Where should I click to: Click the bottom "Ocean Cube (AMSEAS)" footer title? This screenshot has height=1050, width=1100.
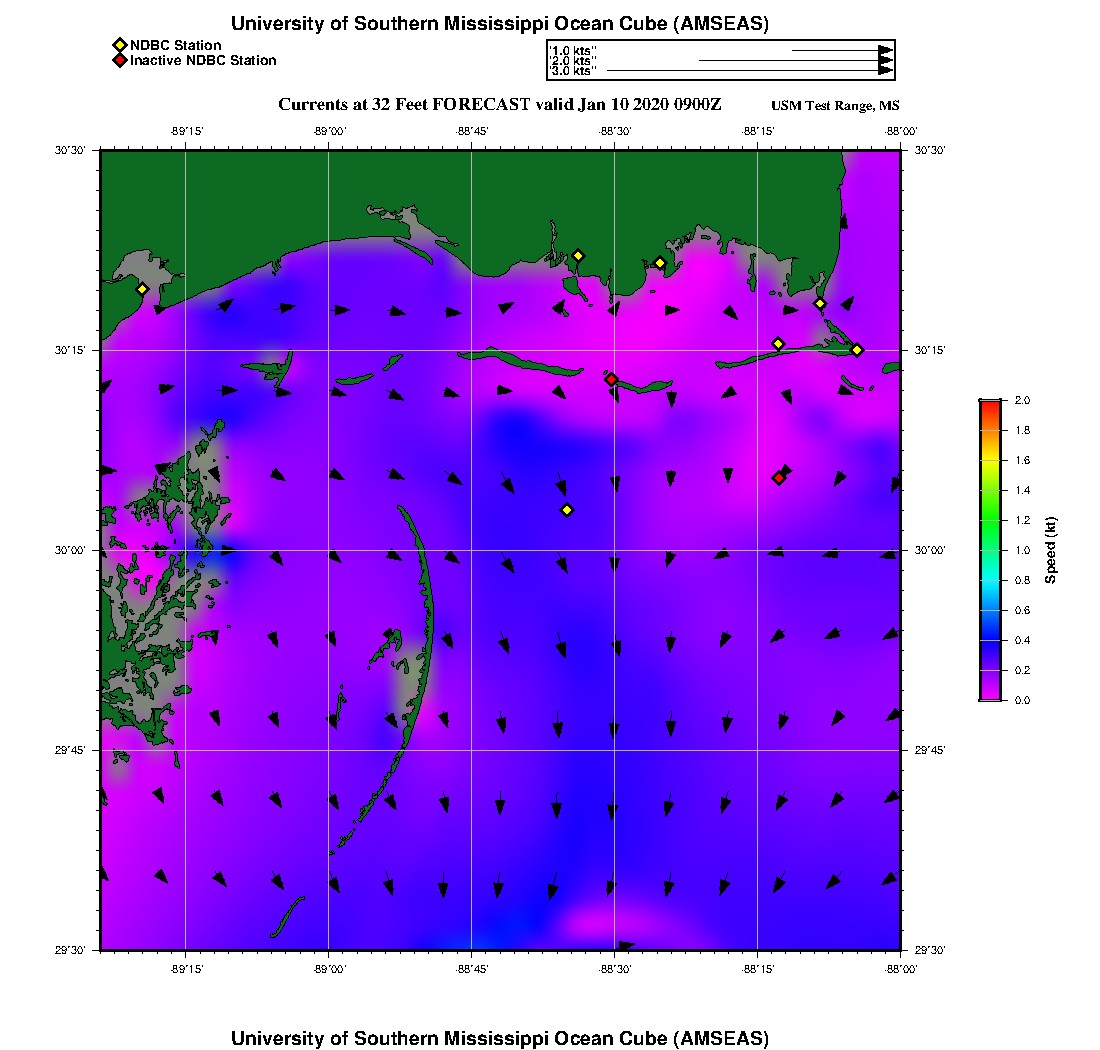point(499,1037)
